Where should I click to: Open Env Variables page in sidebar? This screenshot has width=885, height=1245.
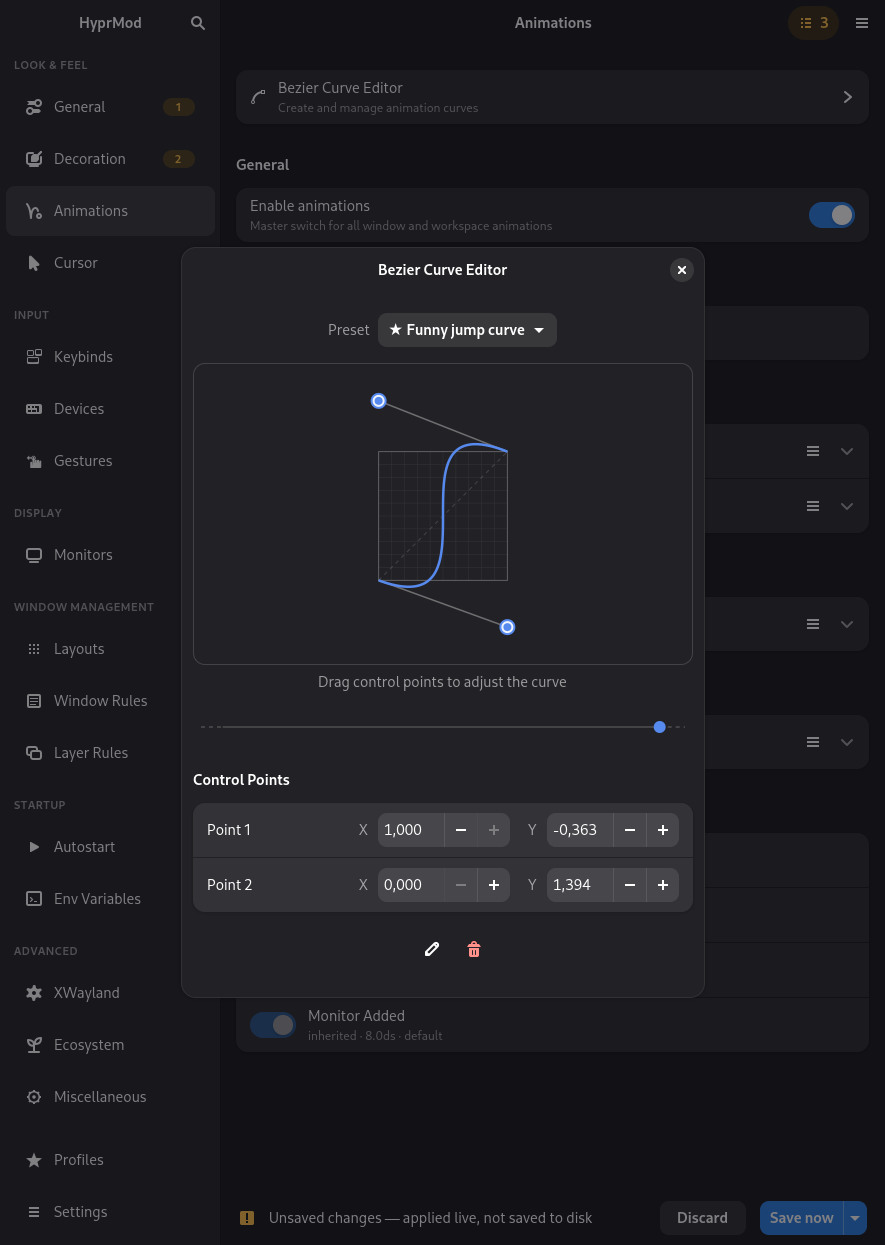110,899
